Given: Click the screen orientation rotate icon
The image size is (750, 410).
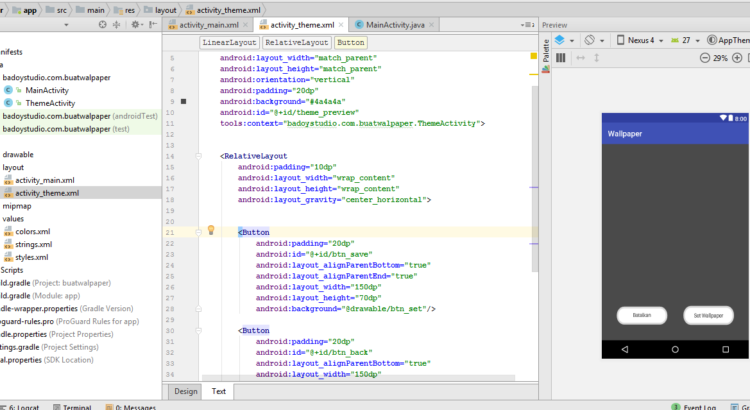Looking at the screenshot, I should pyautogui.click(x=591, y=40).
